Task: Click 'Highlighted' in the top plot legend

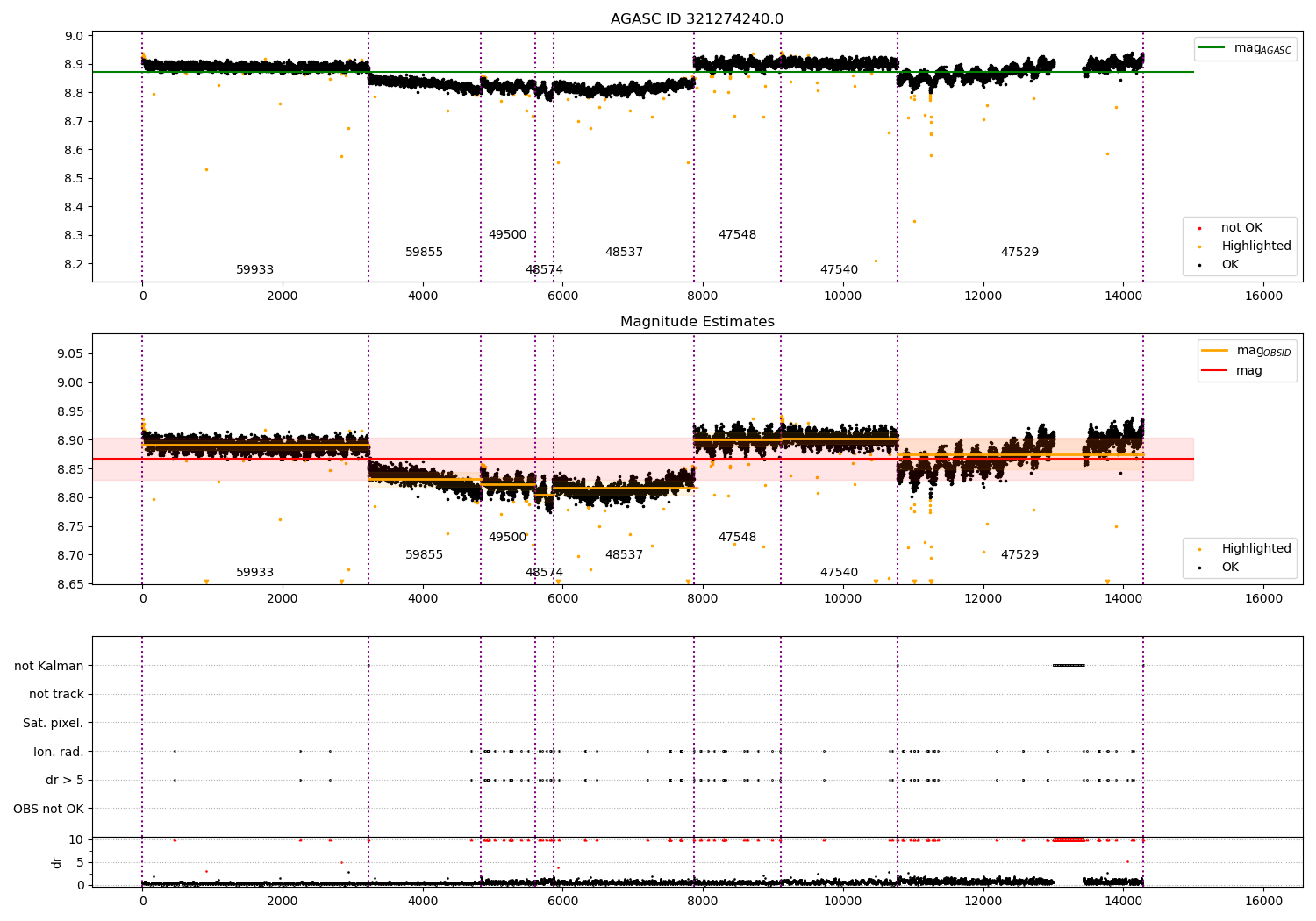Action: click(1255, 246)
